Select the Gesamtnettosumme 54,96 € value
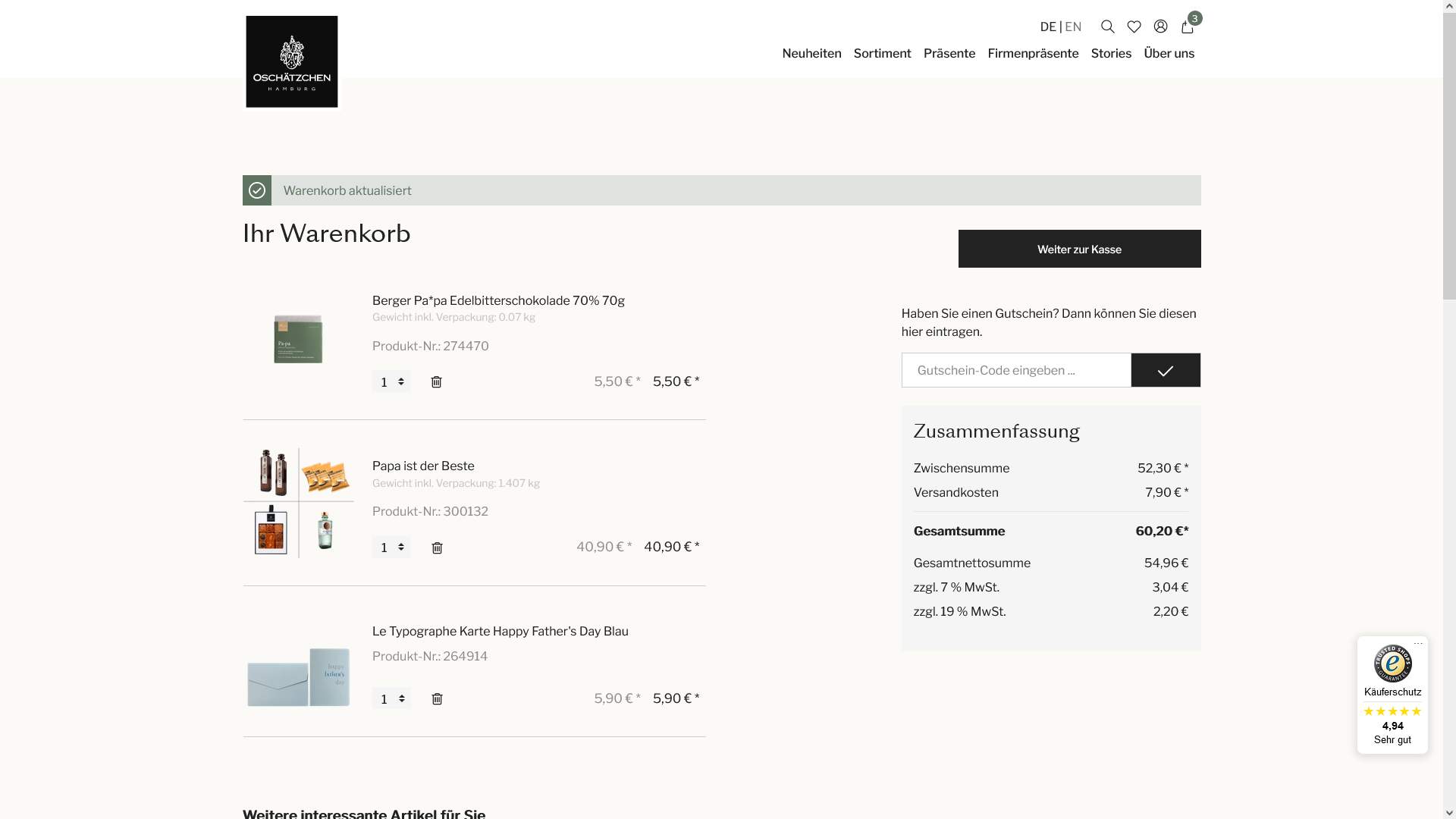 point(1166,563)
